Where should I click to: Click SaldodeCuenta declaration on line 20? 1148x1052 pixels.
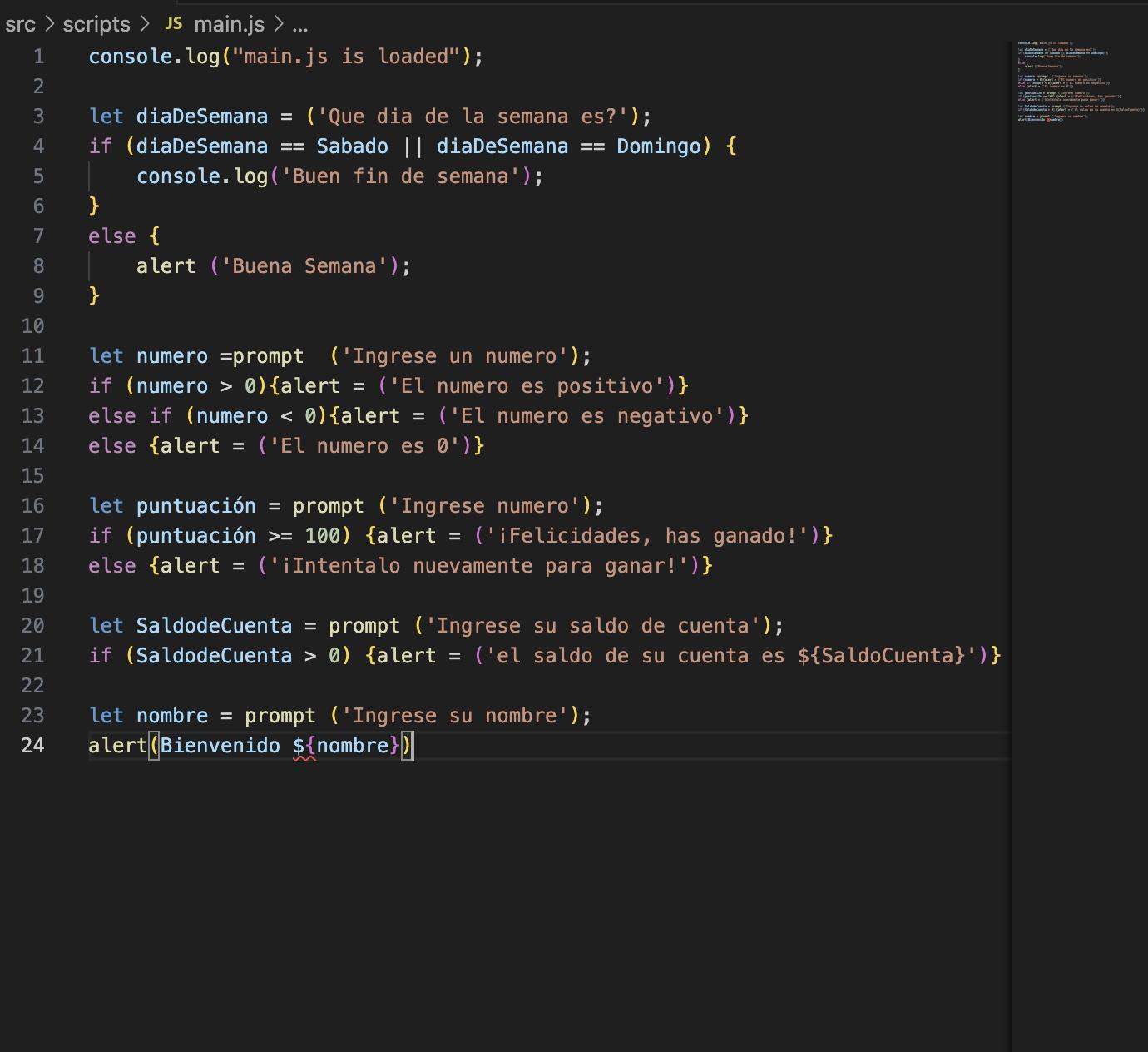click(214, 626)
